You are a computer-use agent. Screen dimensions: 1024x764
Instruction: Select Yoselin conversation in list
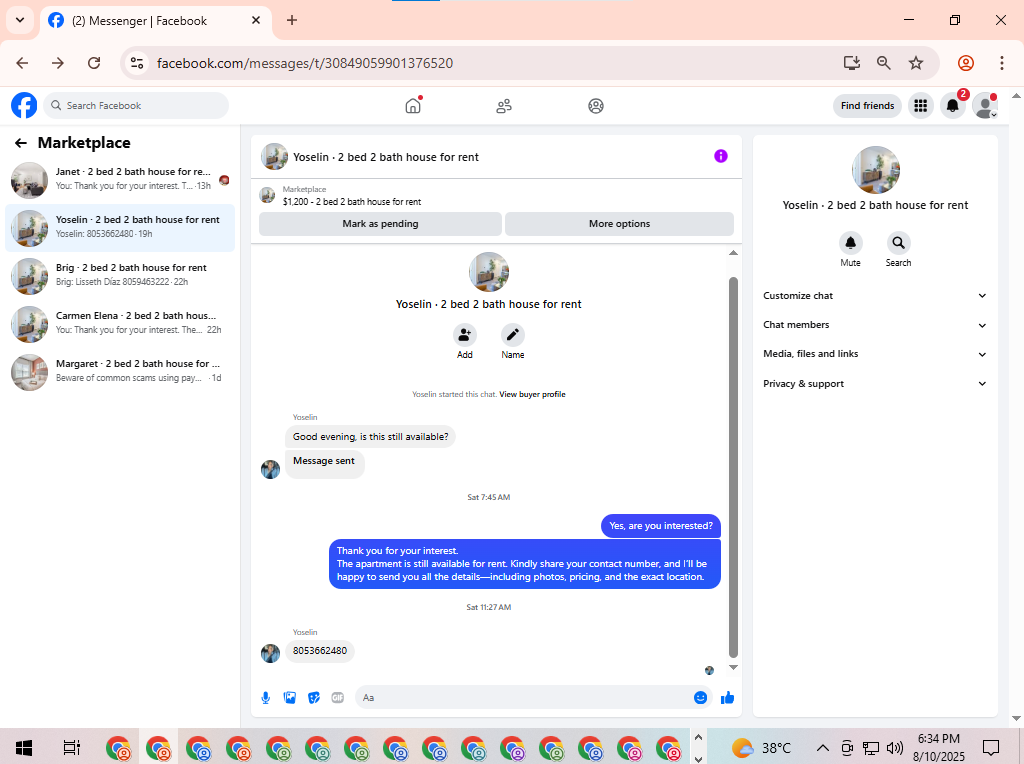pos(120,228)
